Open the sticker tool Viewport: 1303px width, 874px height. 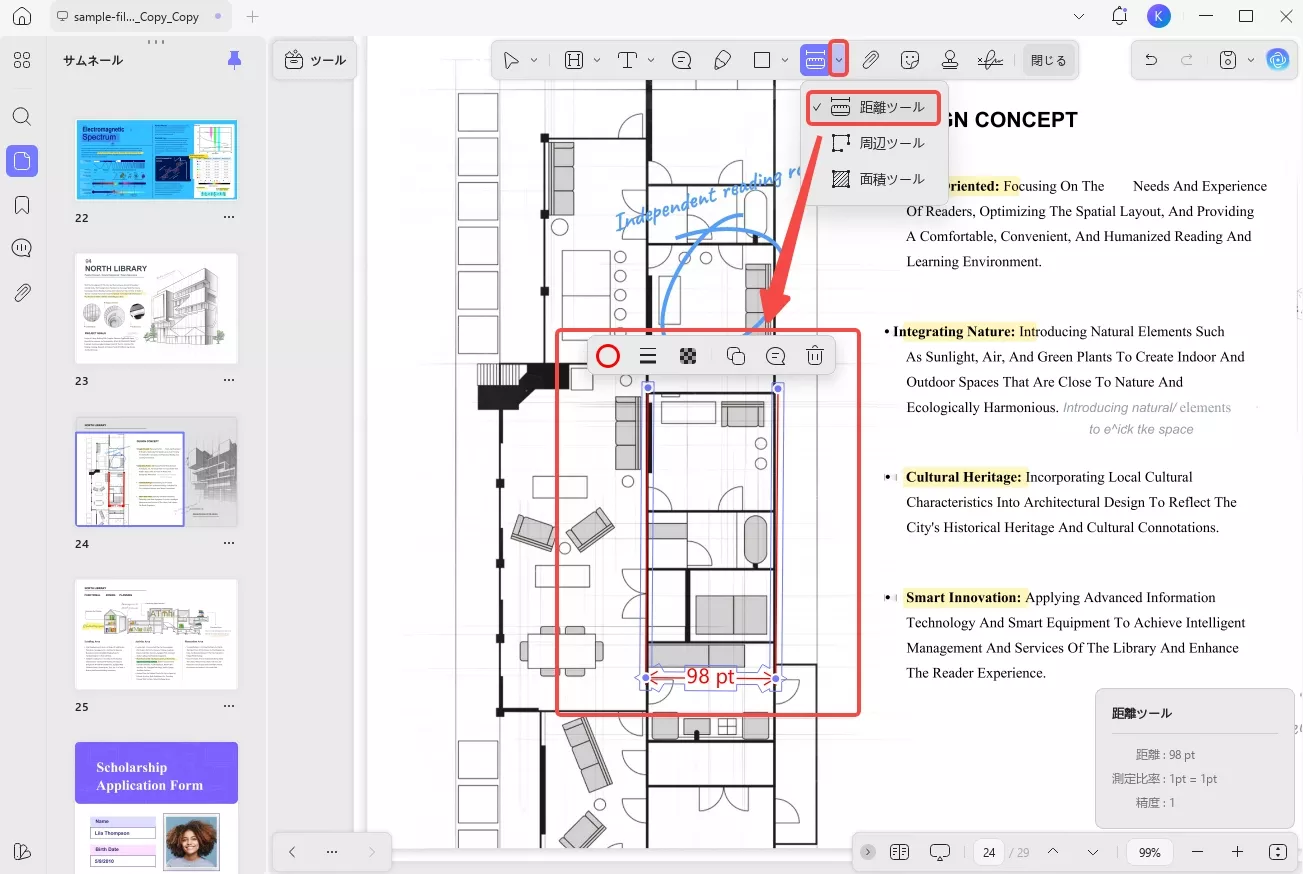click(x=910, y=60)
